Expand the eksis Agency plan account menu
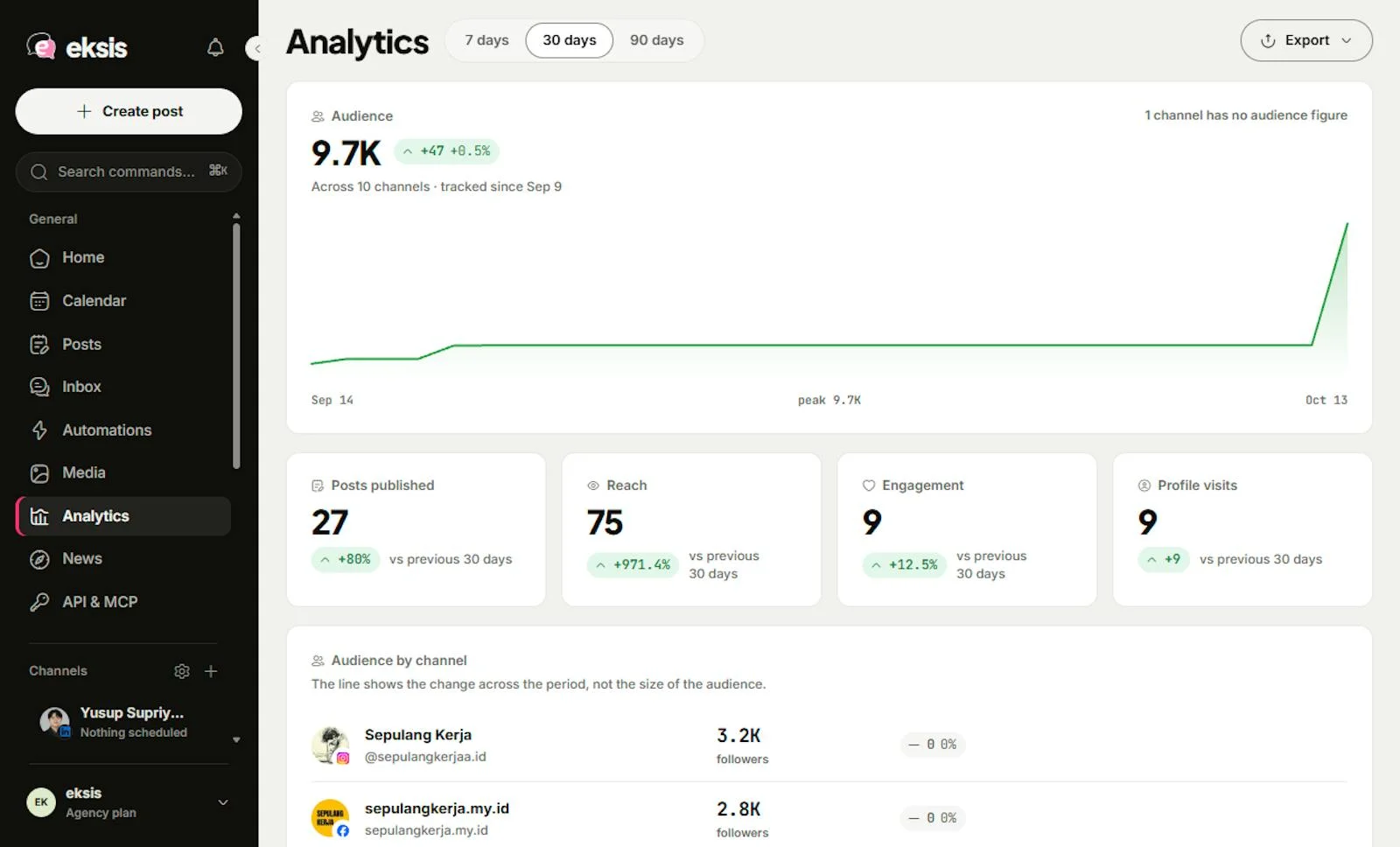1400x847 pixels. [129, 802]
